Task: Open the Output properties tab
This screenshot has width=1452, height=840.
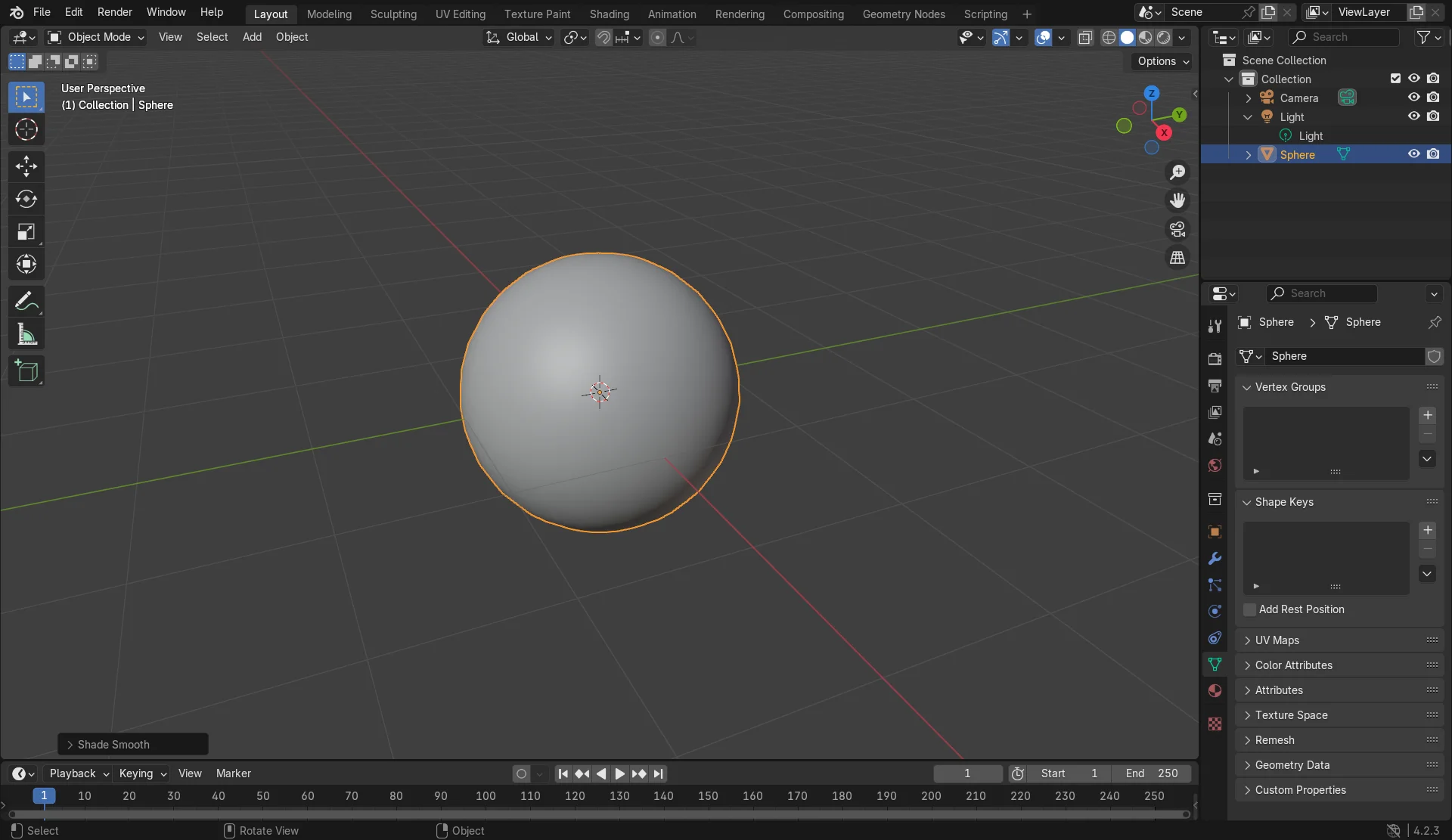Action: coord(1215,386)
